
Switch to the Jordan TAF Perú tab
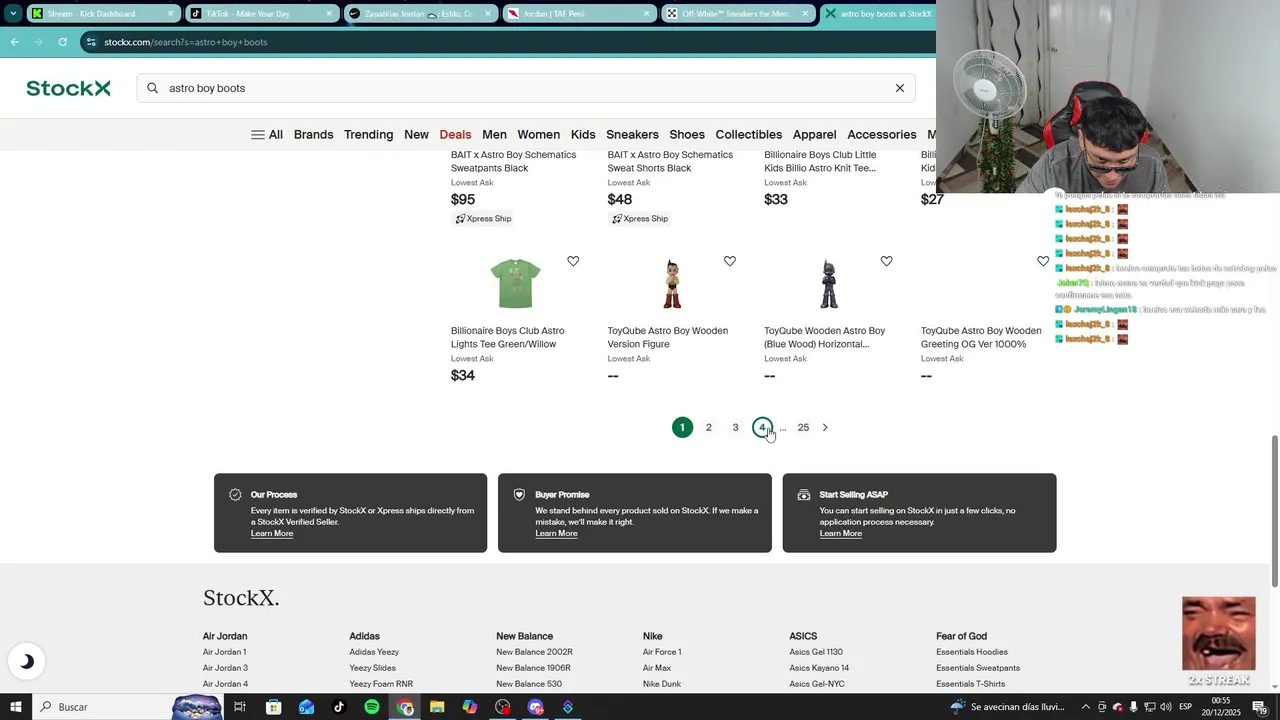(579, 14)
